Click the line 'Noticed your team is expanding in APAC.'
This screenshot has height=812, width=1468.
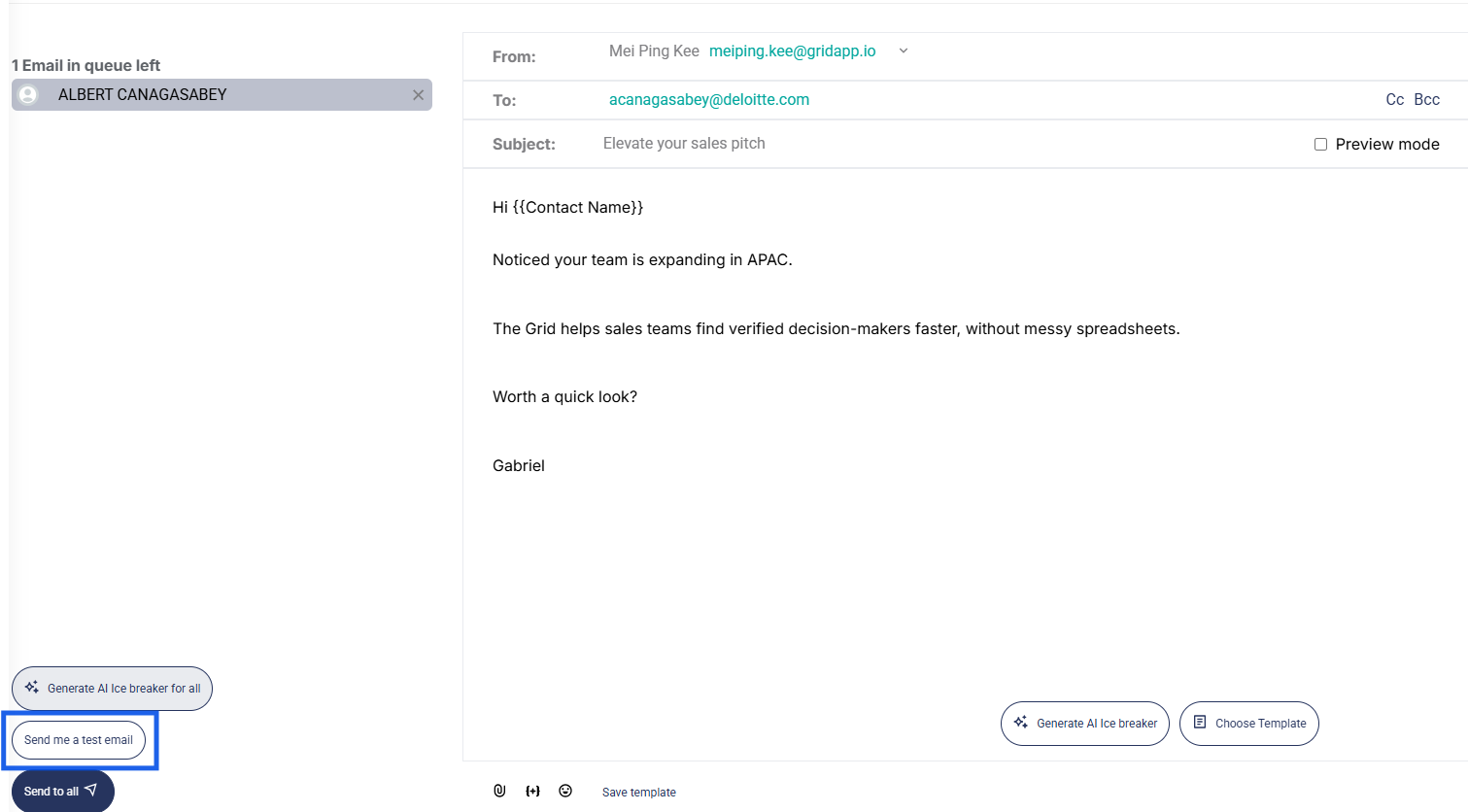coord(642,260)
